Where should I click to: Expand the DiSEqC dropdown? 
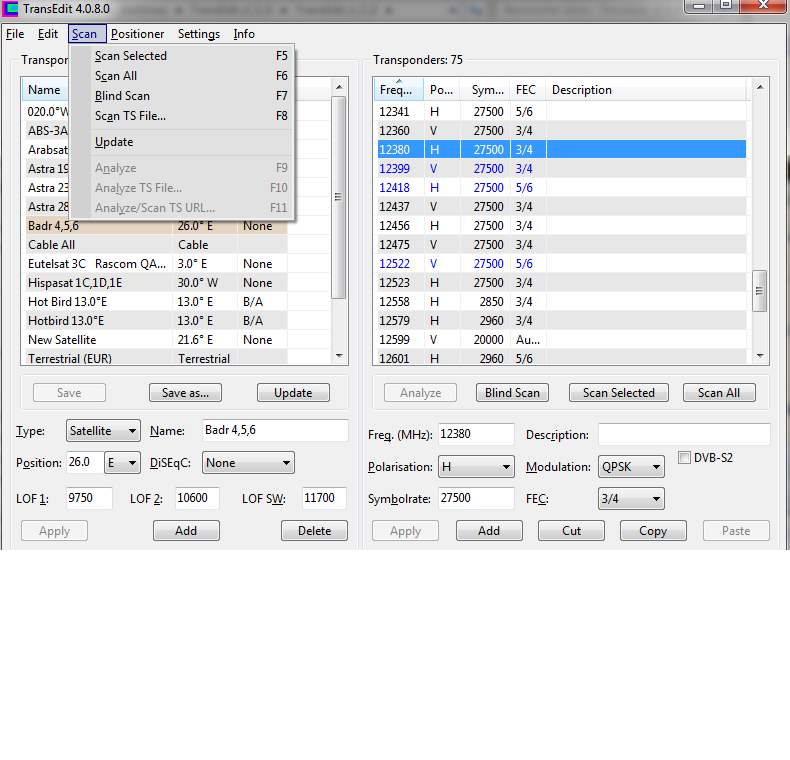248,463
